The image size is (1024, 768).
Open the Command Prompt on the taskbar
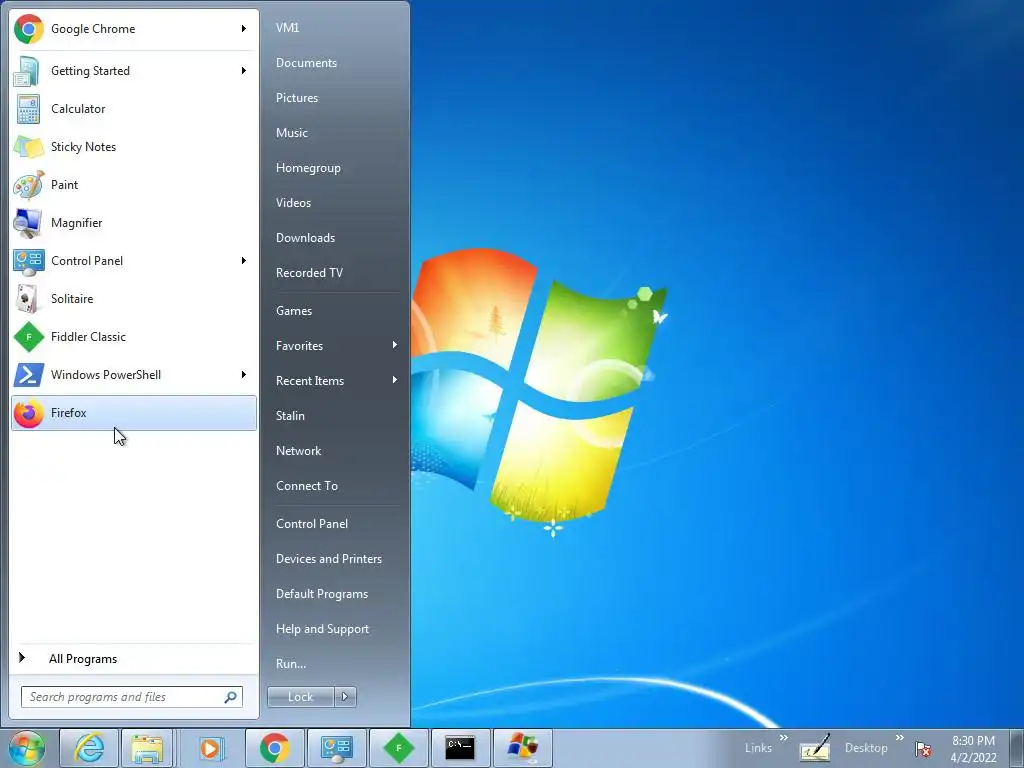460,748
